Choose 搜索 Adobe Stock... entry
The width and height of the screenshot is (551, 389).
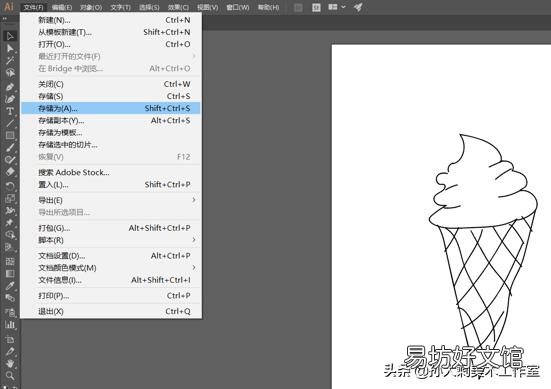pos(111,173)
